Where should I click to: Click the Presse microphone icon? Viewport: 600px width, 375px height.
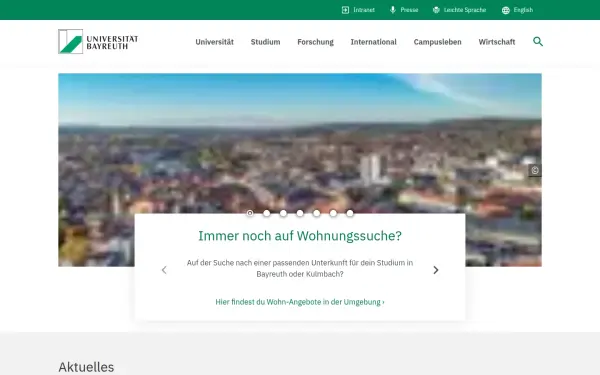click(x=393, y=10)
